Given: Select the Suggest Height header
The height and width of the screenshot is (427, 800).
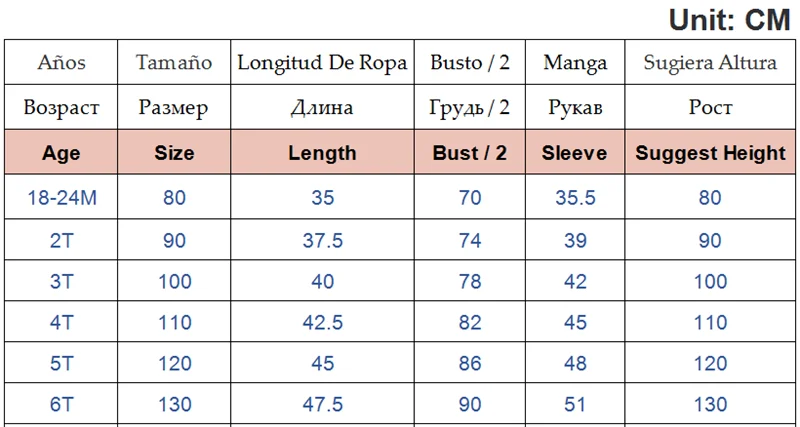Looking at the screenshot, I should coord(710,153).
